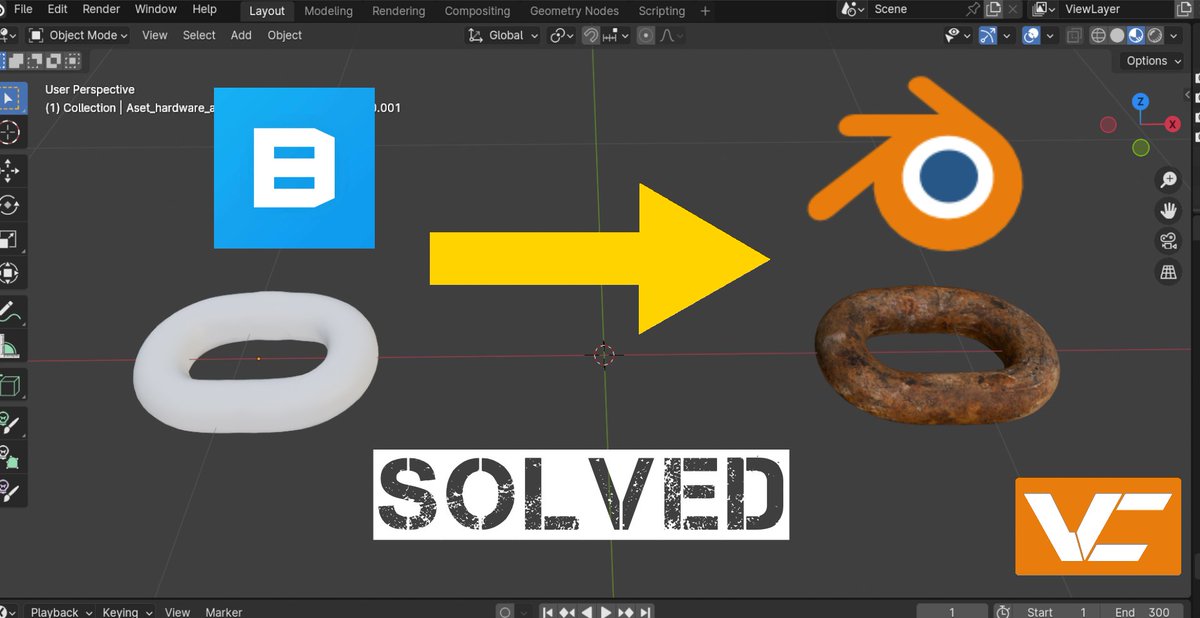Switch to solid shading
Viewport: 1200px width, 618px height.
pos(1117,35)
